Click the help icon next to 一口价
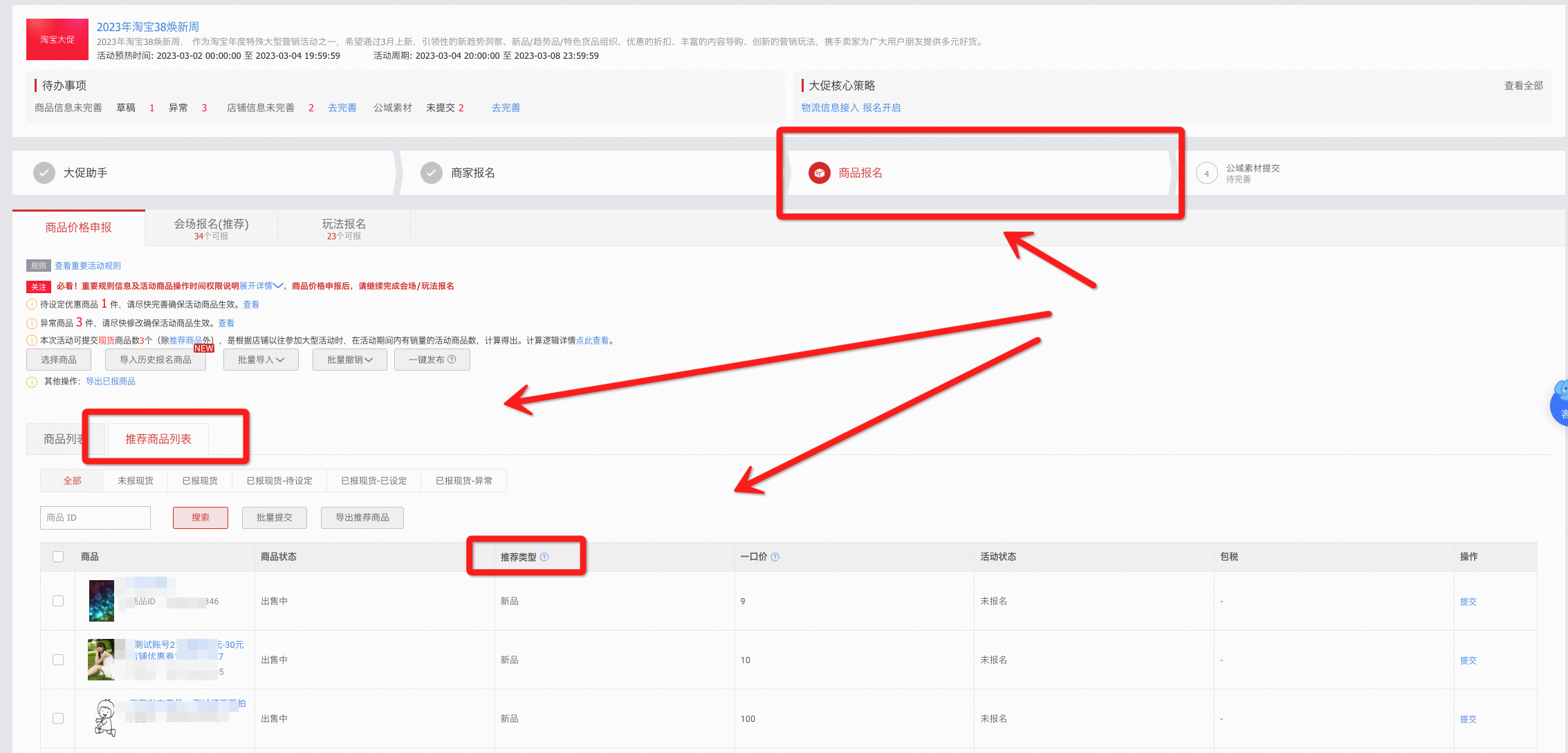 tap(775, 557)
